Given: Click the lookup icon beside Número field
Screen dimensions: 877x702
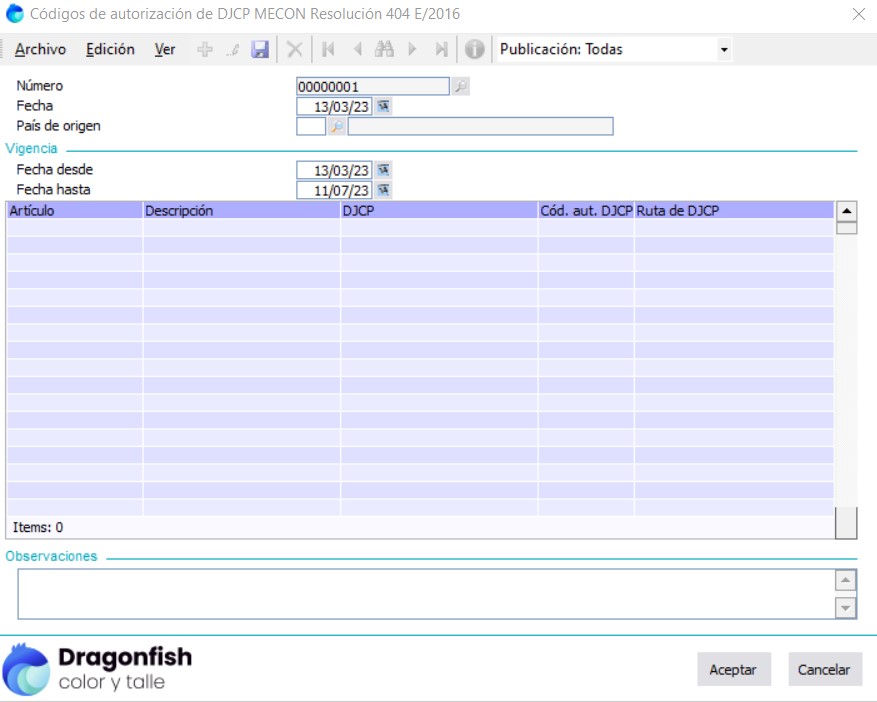Looking at the screenshot, I should pos(460,87).
